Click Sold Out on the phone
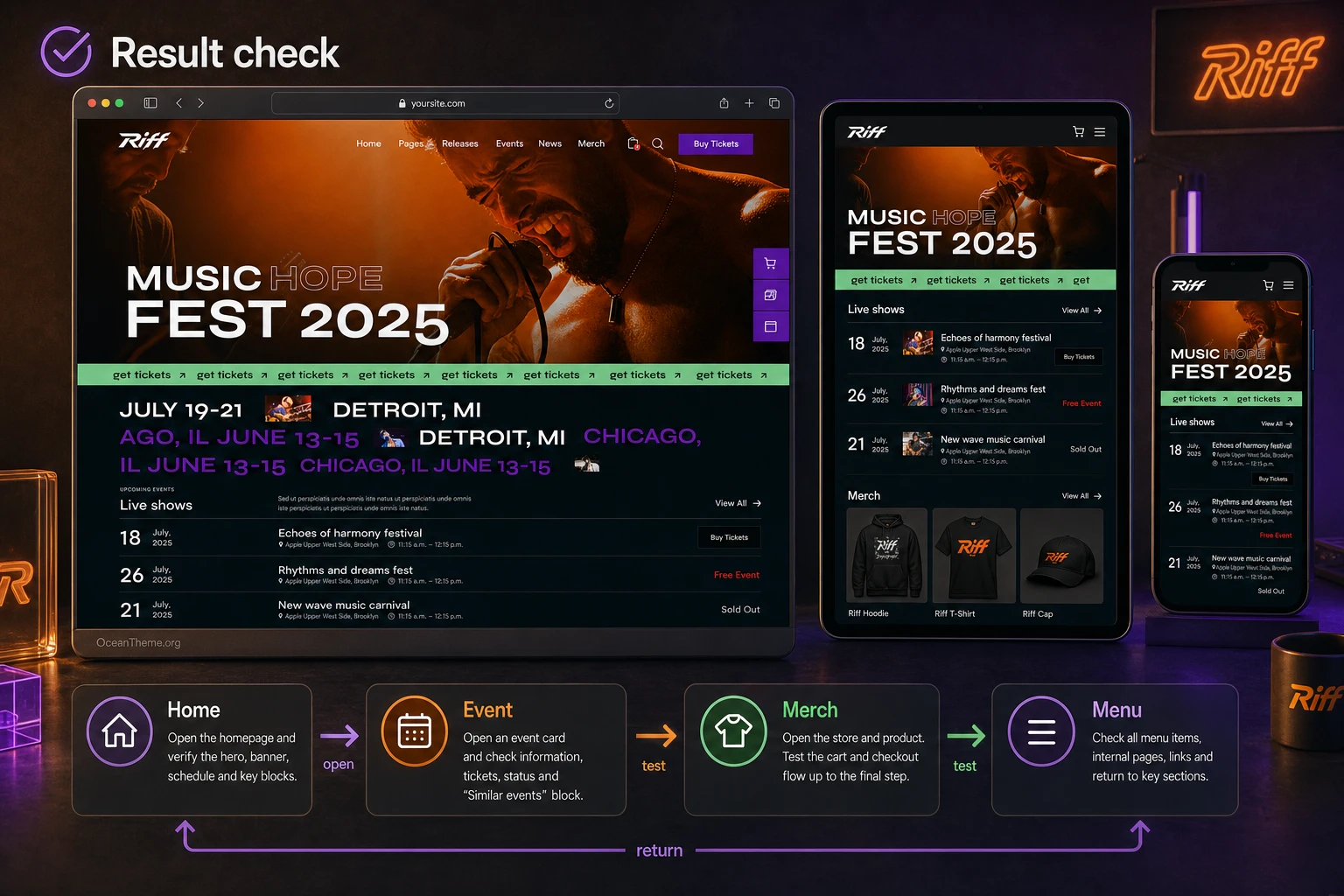This screenshot has width=1344, height=896. coord(1271,591)
